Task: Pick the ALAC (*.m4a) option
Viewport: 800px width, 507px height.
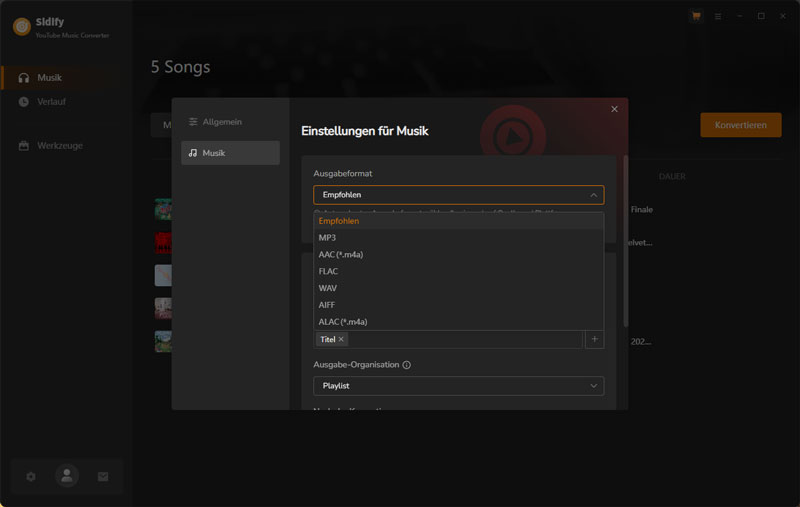Action: pos(343,322)
